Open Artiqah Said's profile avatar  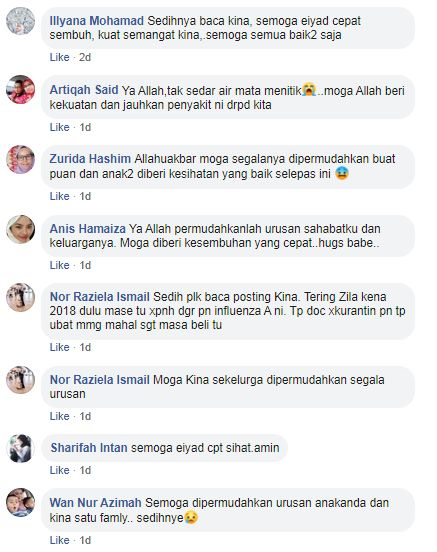[x=21, y=90]
